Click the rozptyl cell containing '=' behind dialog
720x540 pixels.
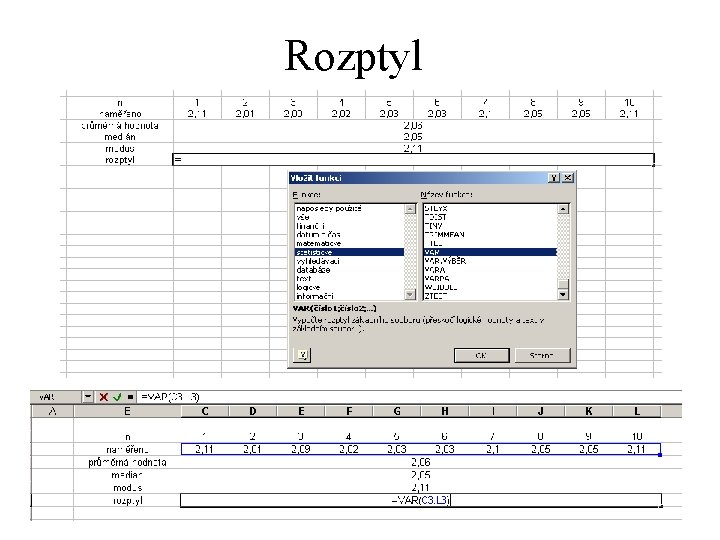click(413, 159)
